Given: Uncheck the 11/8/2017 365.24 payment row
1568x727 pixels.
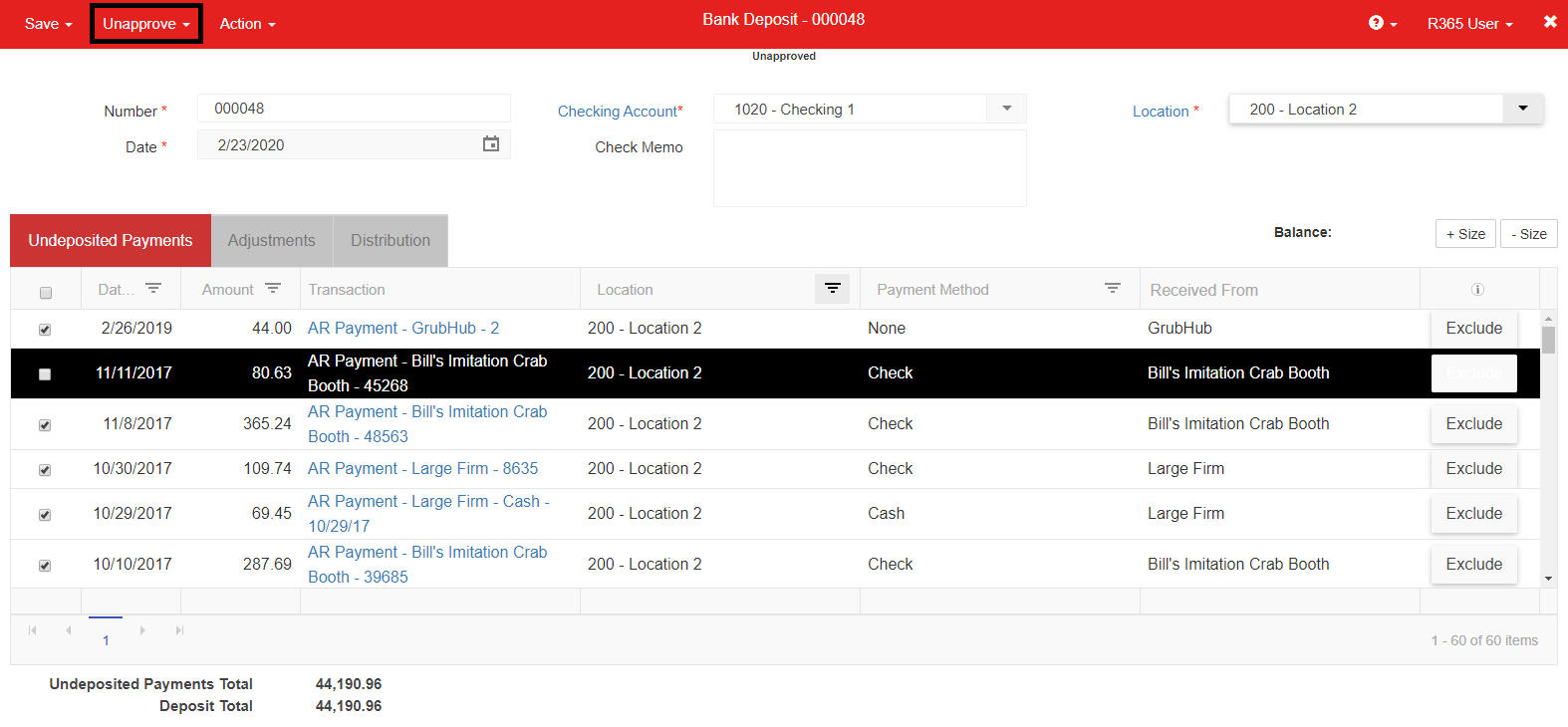Looking at the screenshot, I should (45, 425).
